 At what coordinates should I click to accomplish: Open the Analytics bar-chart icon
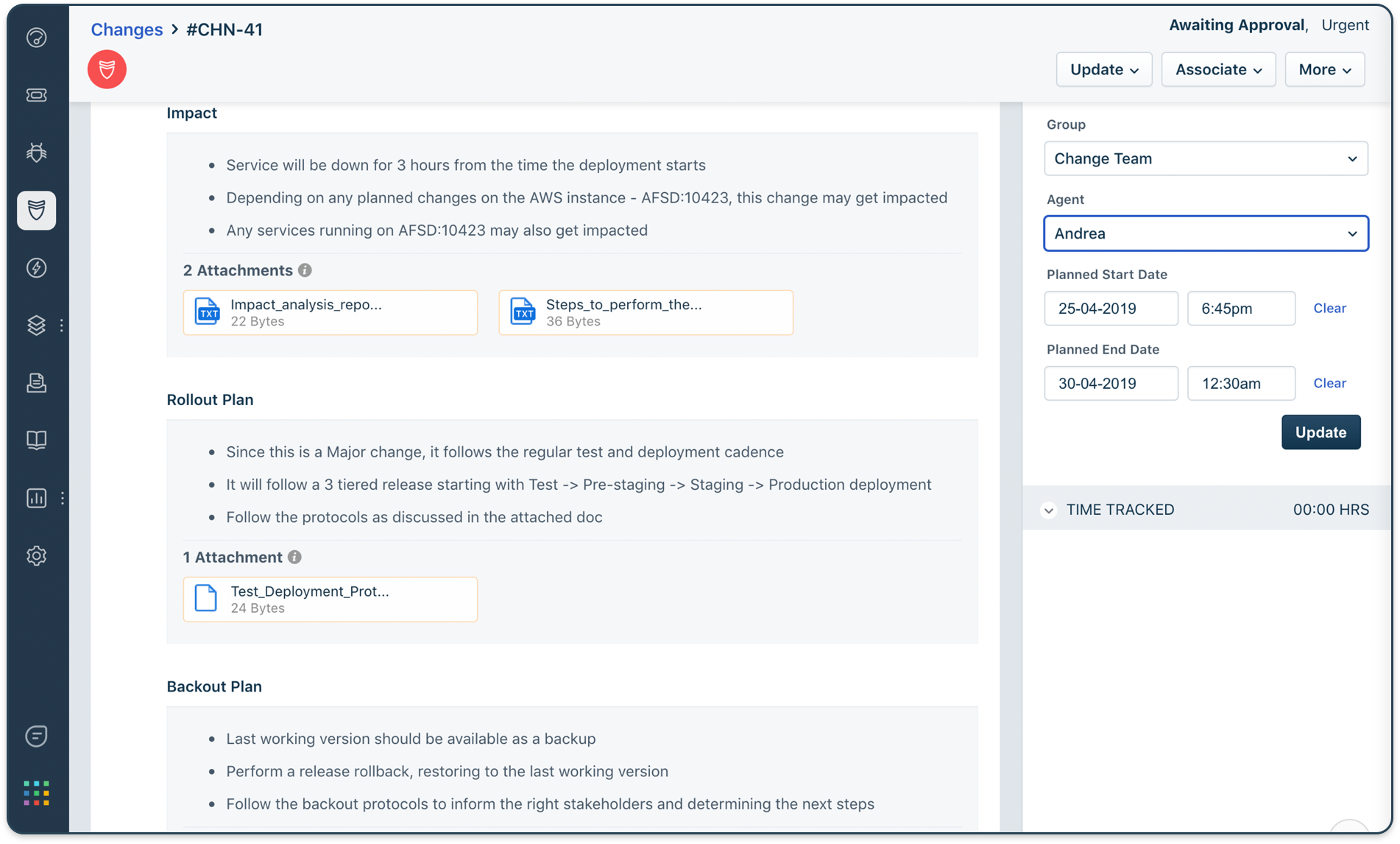[36, 499]
